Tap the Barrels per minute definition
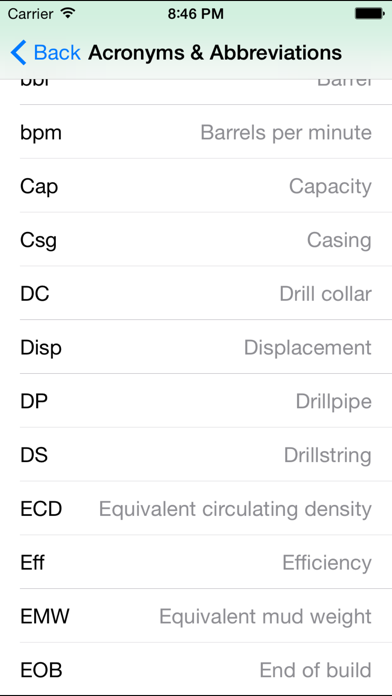Image resolution: width=392 pixels, height=696 pixels. tap(286, 132)
